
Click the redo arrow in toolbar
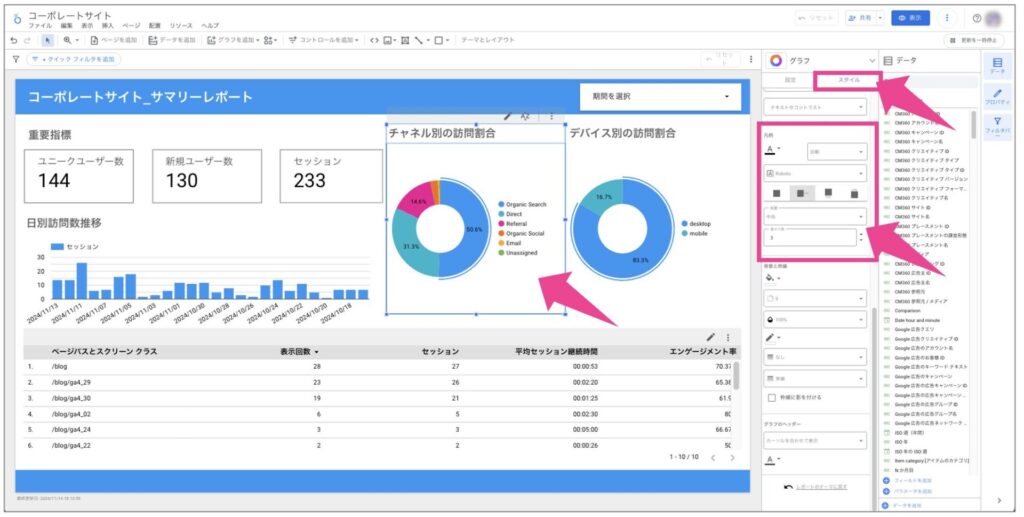27,40
